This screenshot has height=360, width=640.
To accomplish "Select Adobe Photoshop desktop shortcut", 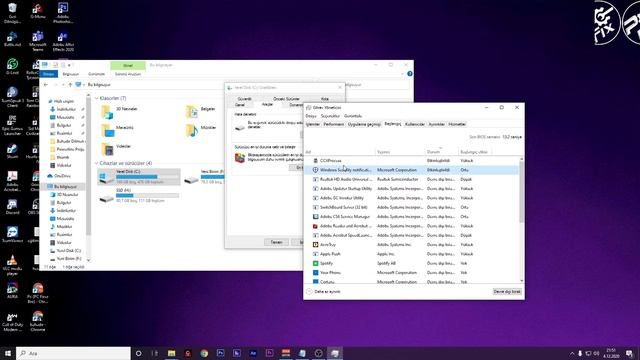I will (x=63, y=13).
